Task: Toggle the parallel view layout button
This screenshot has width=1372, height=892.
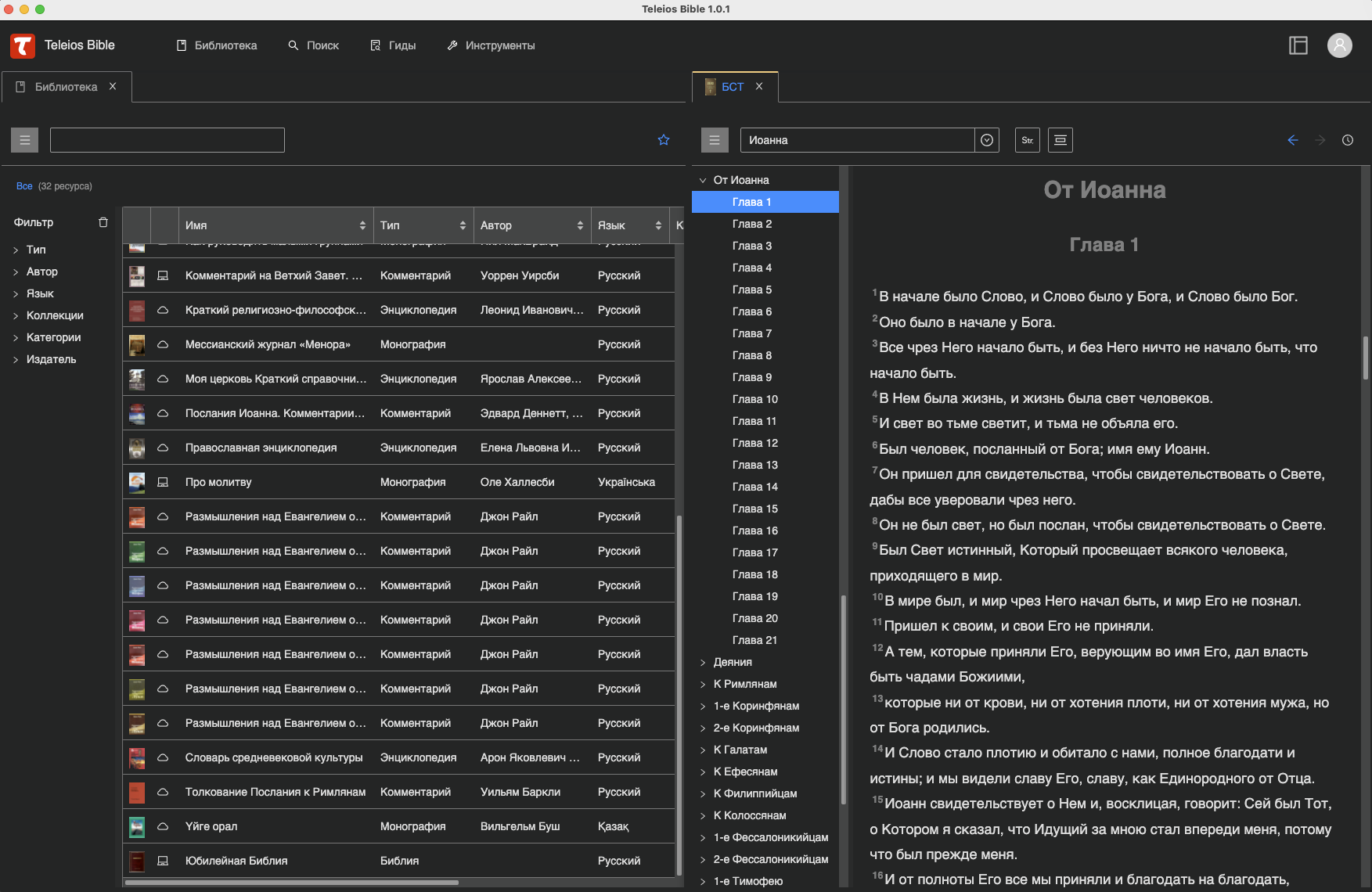Action: tap(1060, 140)
